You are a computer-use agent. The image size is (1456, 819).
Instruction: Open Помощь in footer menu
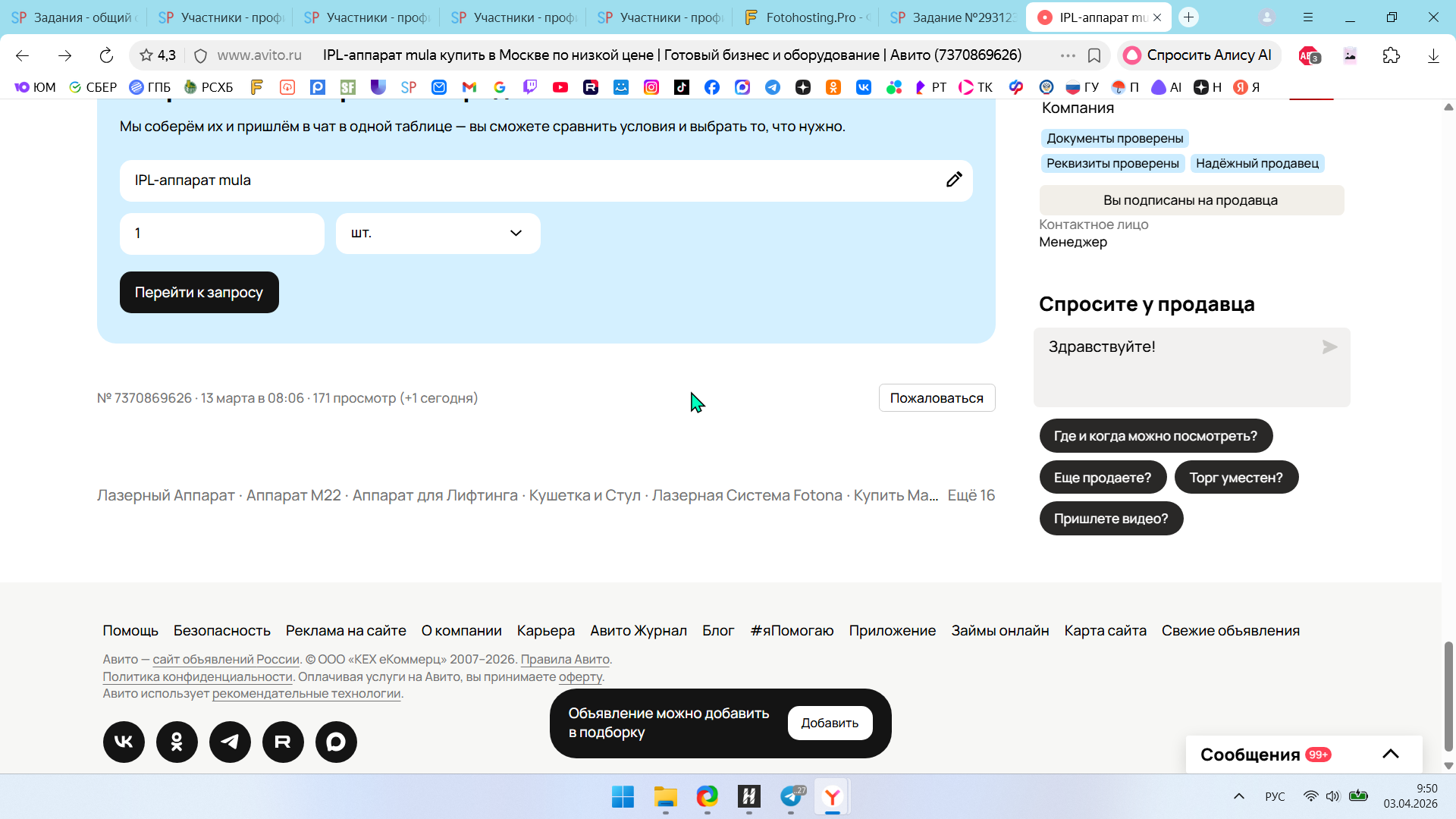click(130, 631)
